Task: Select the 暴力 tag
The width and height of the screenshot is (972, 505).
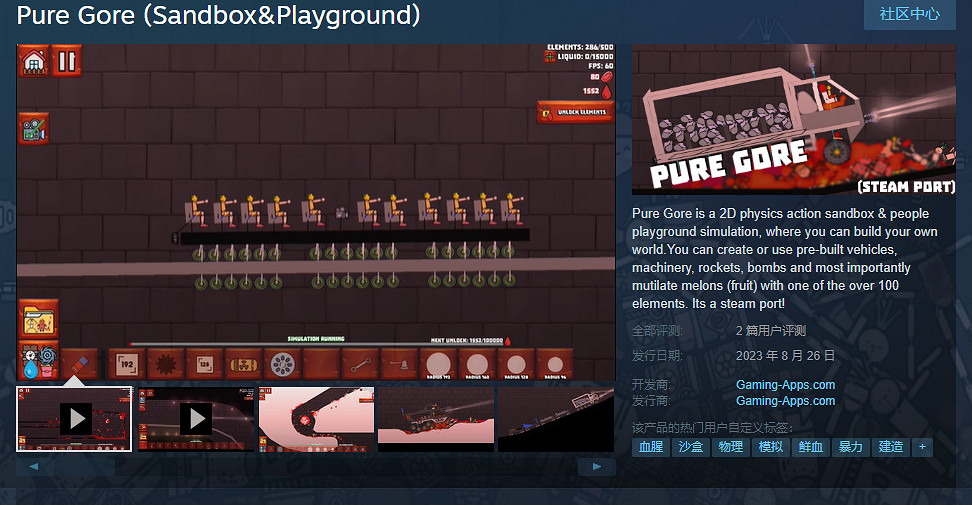Action: 850,447
